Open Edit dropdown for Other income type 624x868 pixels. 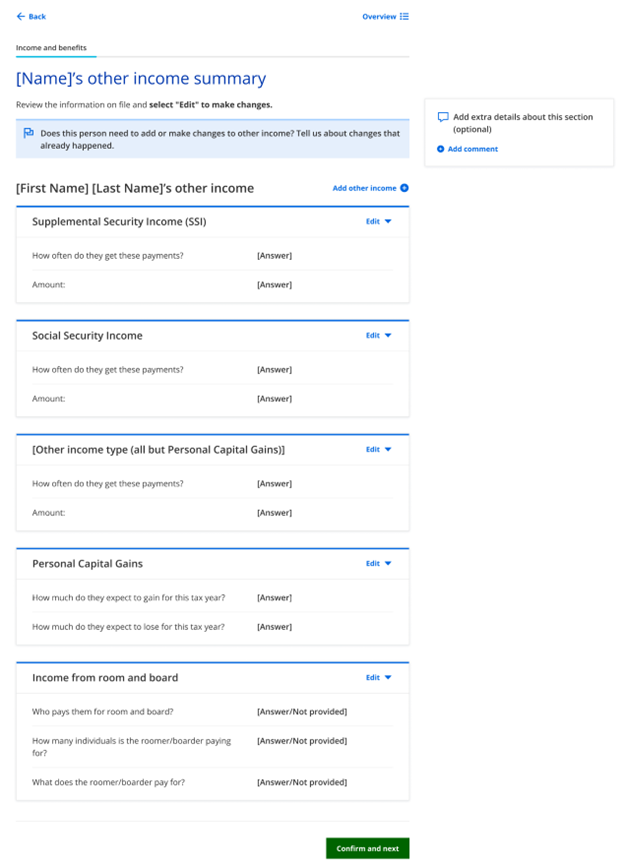point(379,450)
